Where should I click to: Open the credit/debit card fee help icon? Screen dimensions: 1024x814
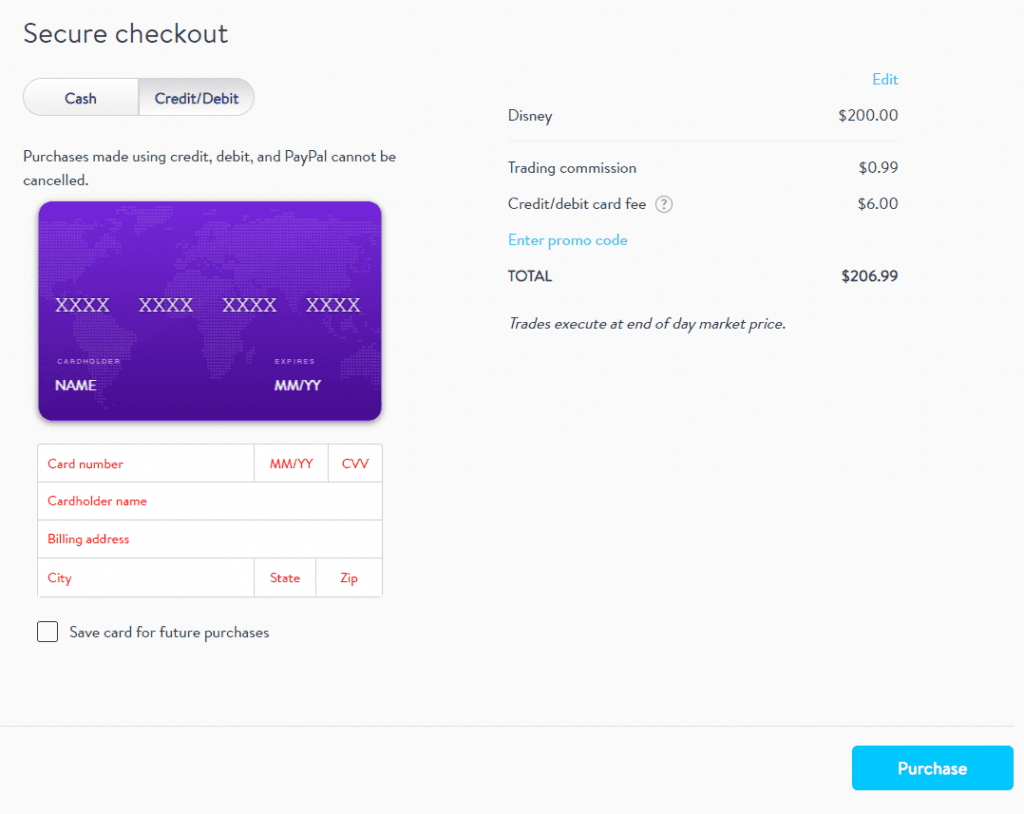[x=664, y=204]
